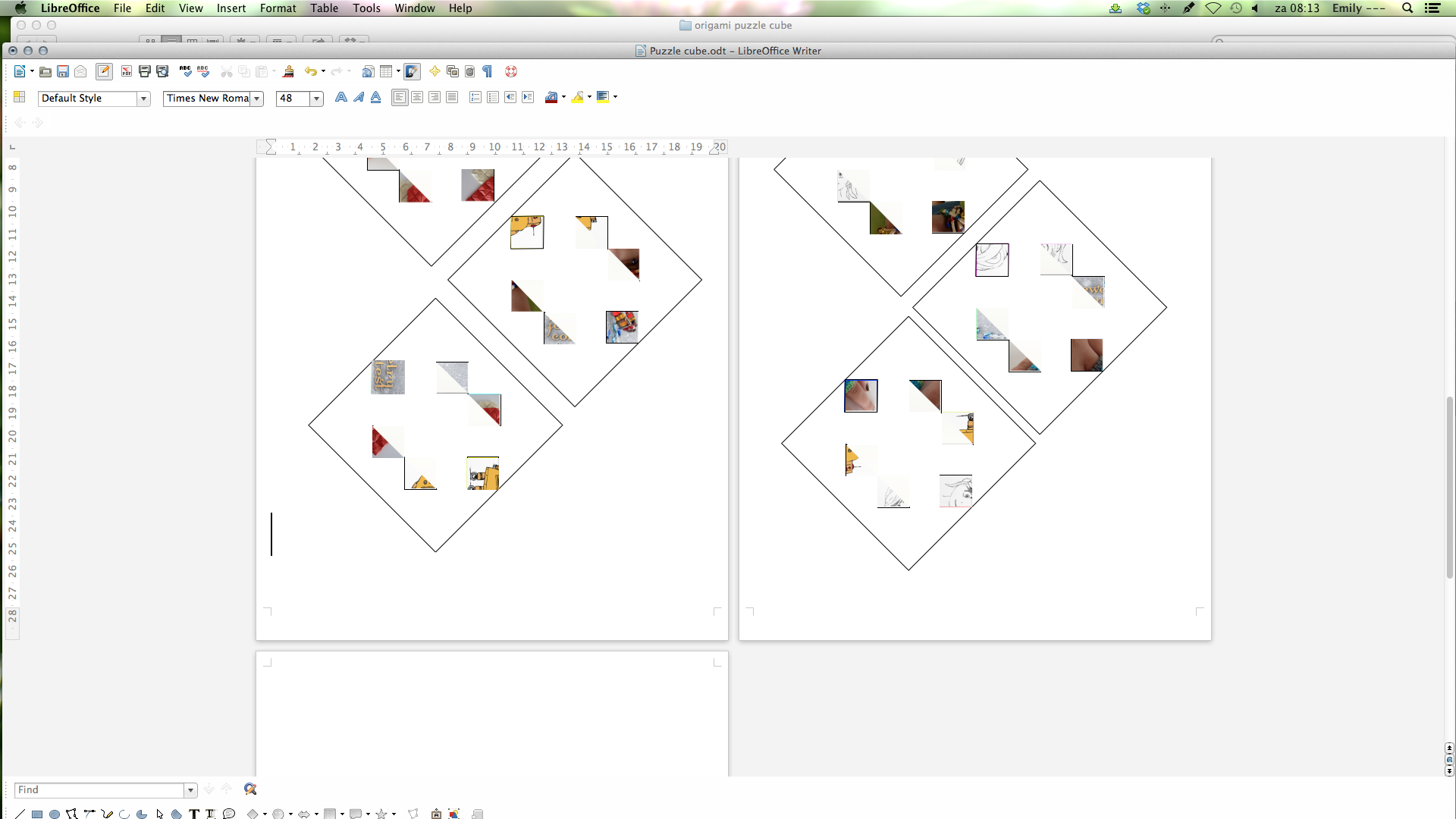The image size is (1456, 819).
Task: Click the LibreOffice application menu icon
Action: (70, 8)
